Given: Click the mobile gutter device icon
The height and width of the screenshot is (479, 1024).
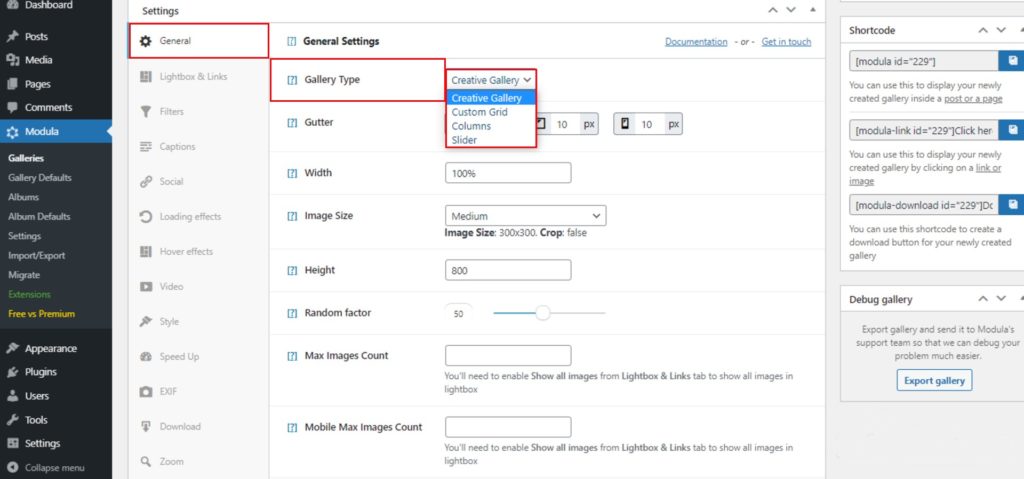Looking at the screenshot, I should pos(625,125).
